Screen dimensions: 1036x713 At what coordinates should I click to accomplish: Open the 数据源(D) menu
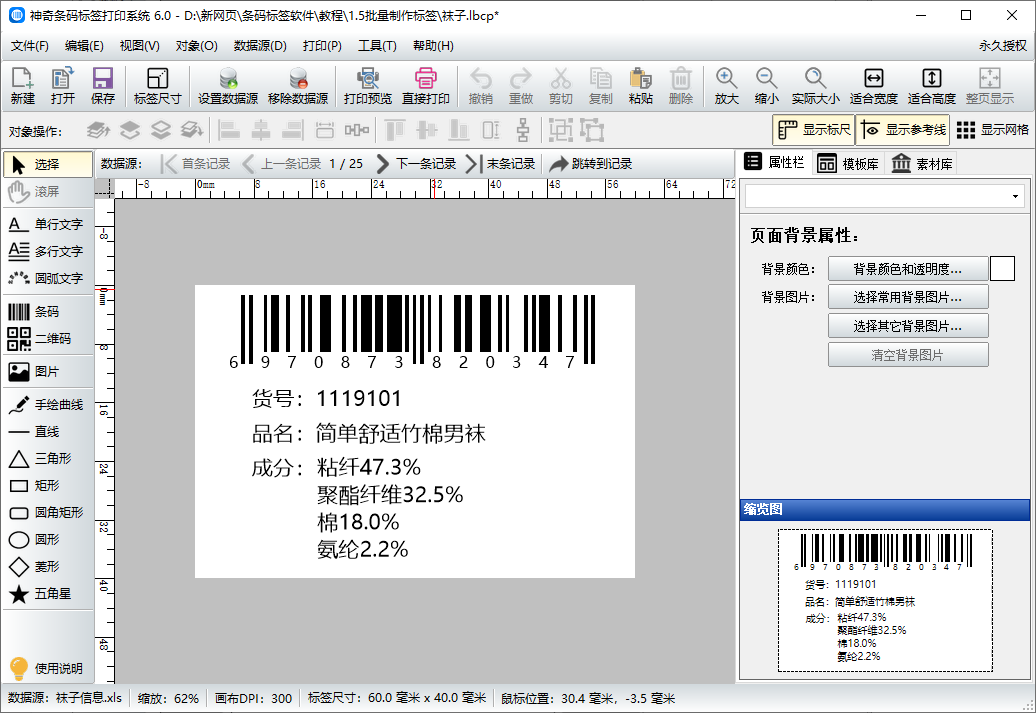(x=260, y=46)
